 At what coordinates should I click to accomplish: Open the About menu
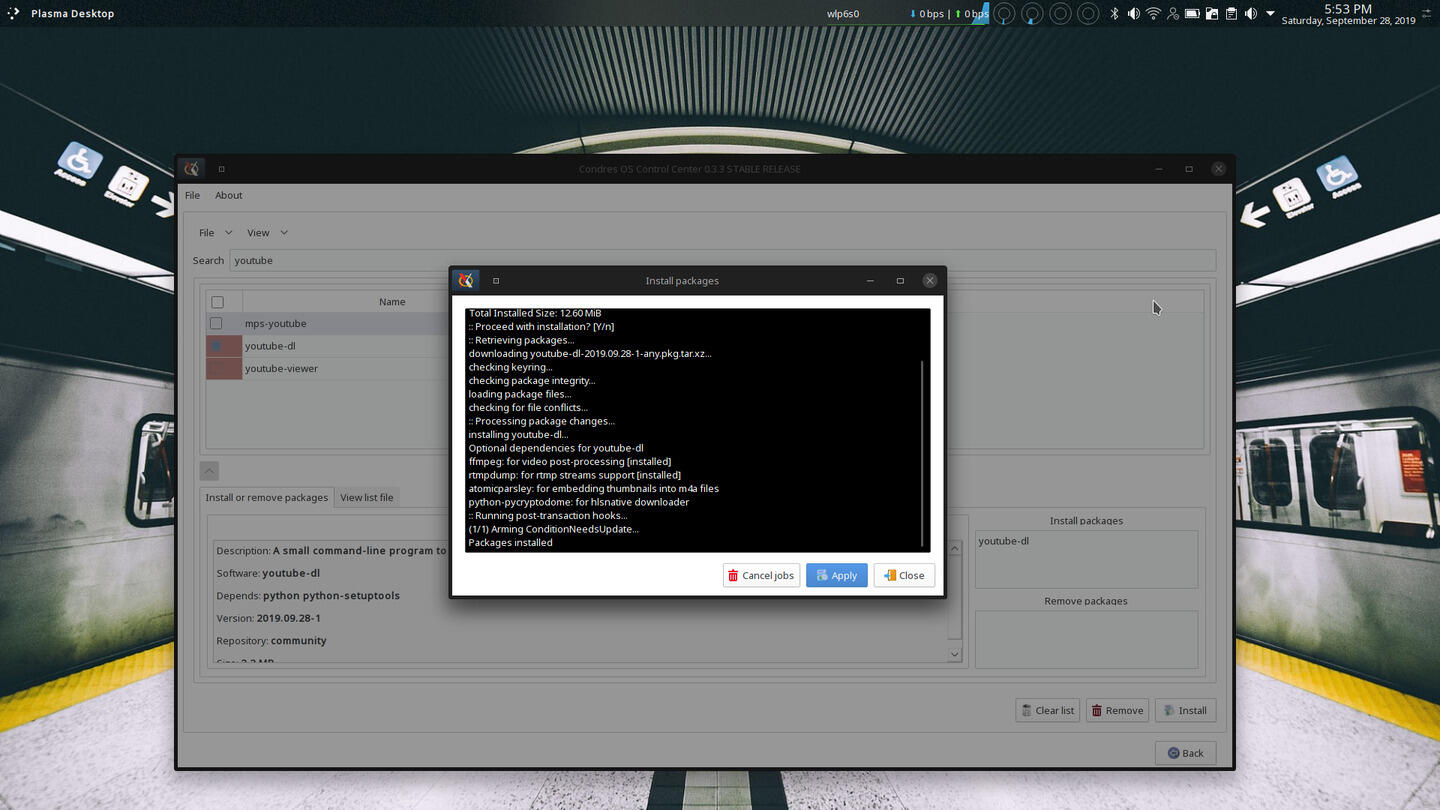click(229, 195)
